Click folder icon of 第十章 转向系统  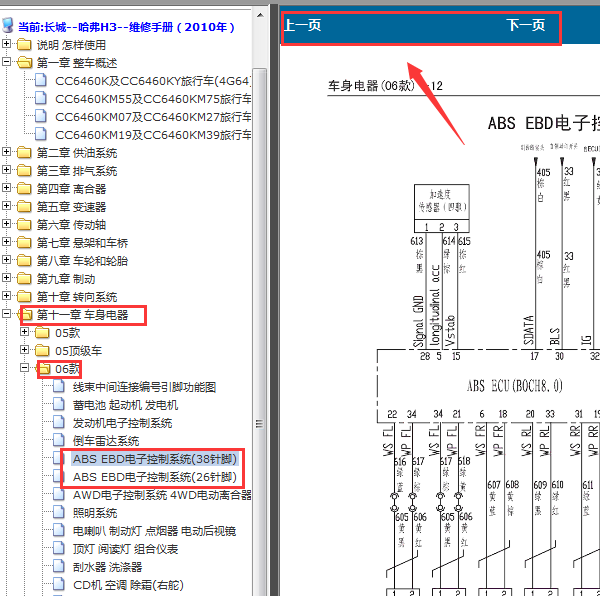point(24,296)
